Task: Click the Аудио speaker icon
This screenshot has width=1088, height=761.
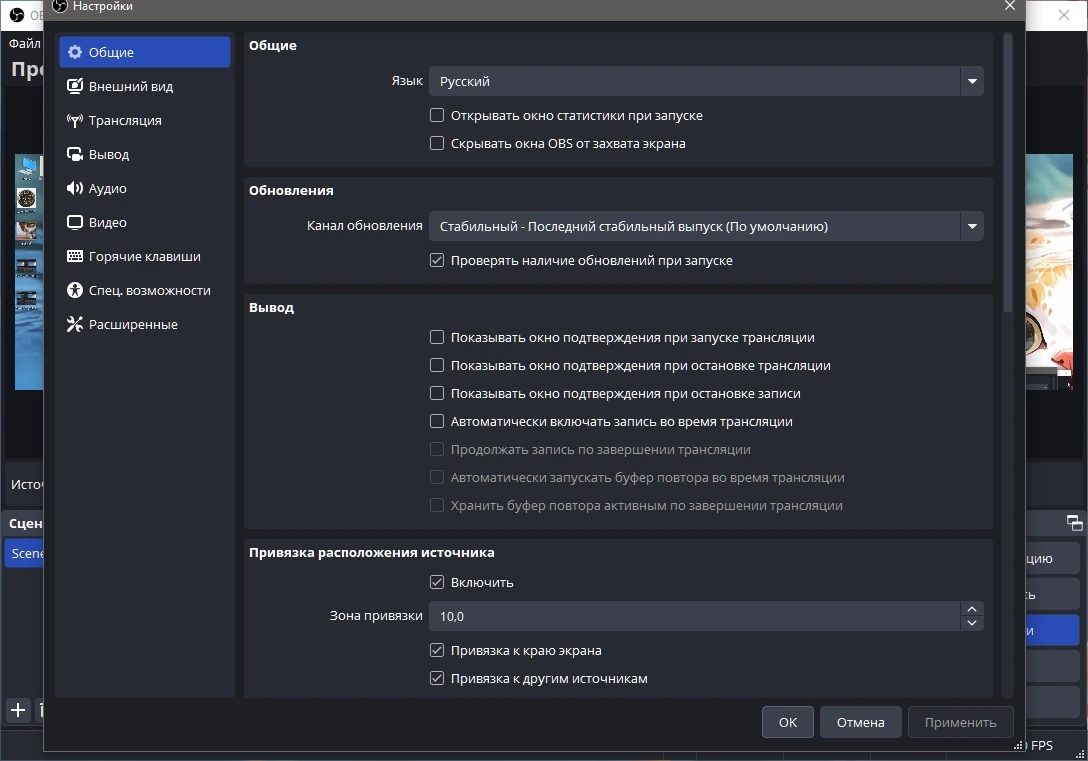Action: [74, 188]
